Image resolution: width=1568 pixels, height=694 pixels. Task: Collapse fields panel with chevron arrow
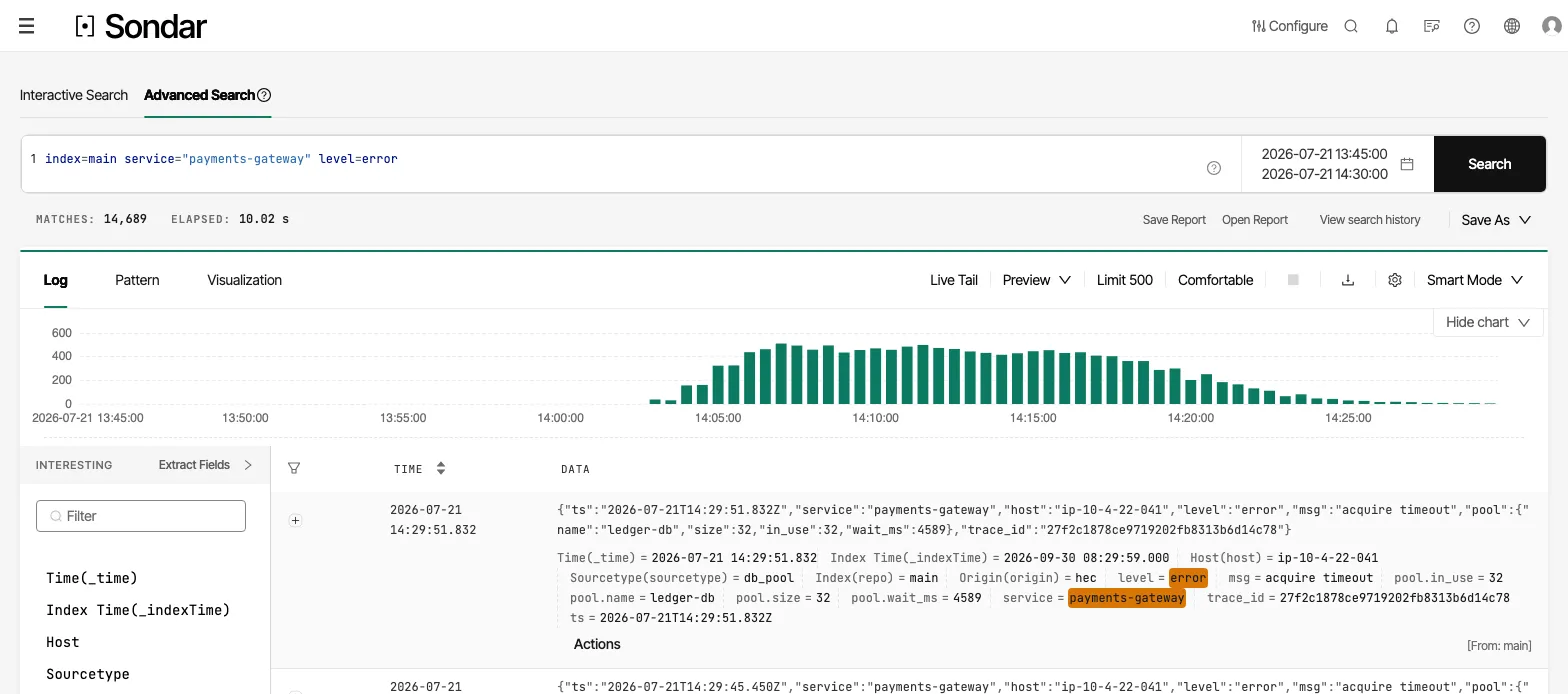(x=248, y=465)
